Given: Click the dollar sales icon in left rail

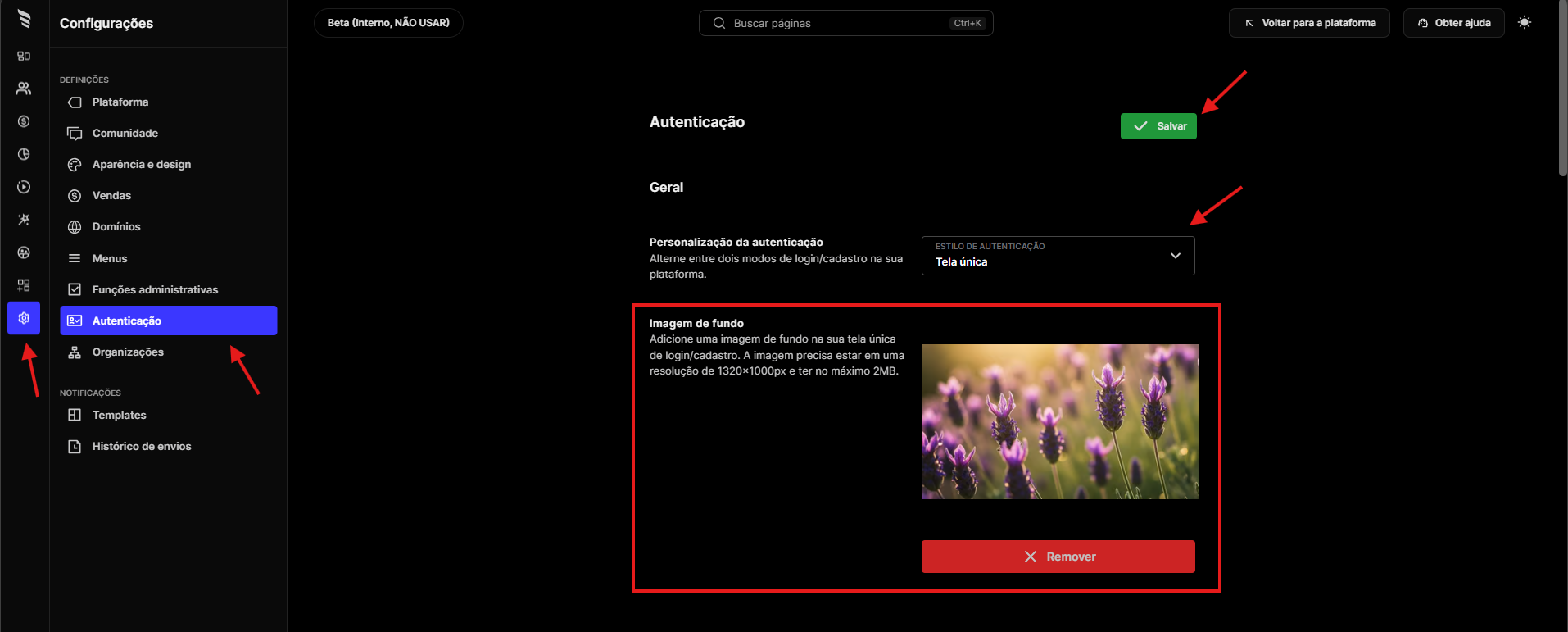Looking at the screenshot, I should (24, 121).
